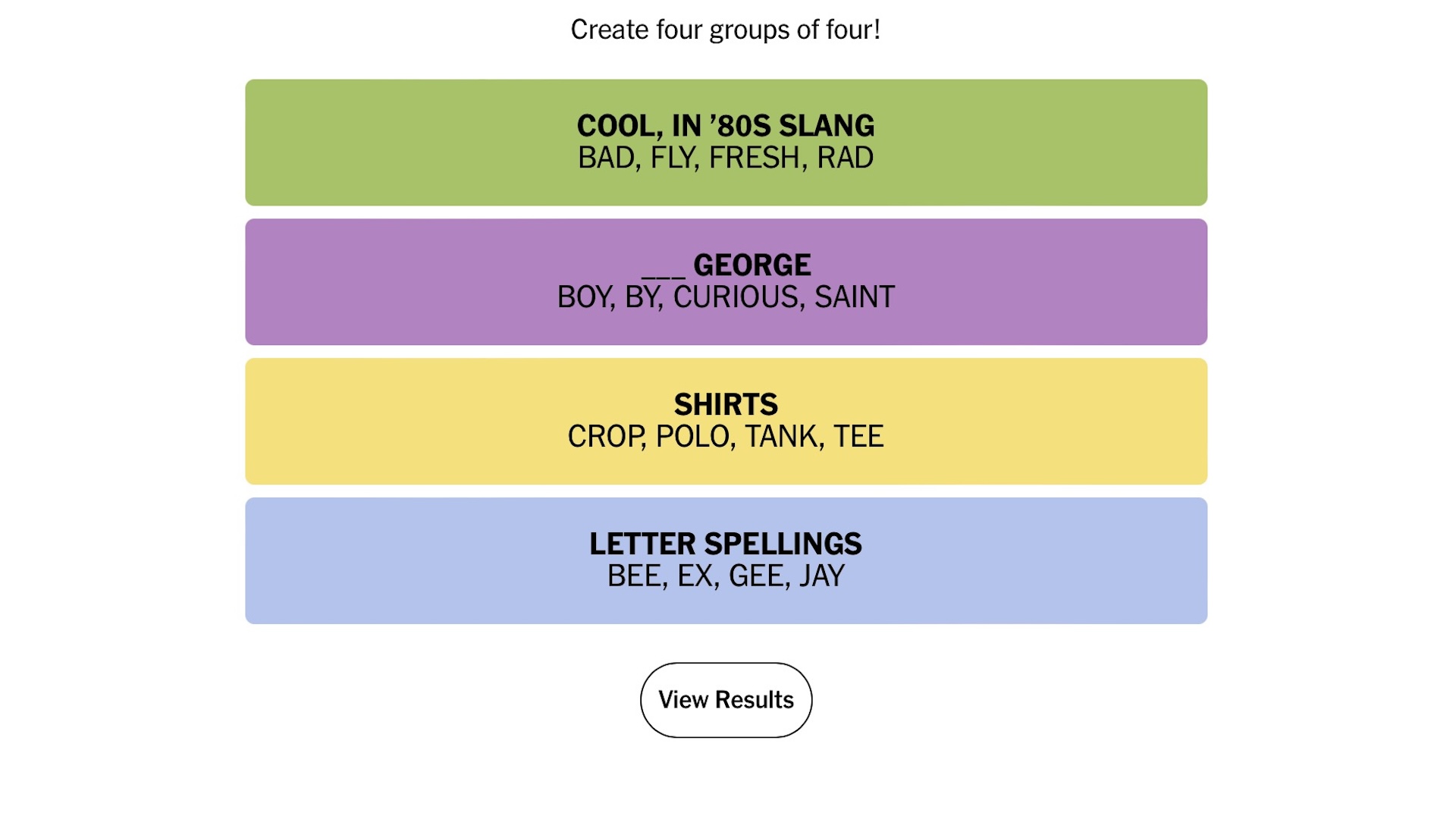Click the word GEE in the blue row

click(x=755, y=576)
